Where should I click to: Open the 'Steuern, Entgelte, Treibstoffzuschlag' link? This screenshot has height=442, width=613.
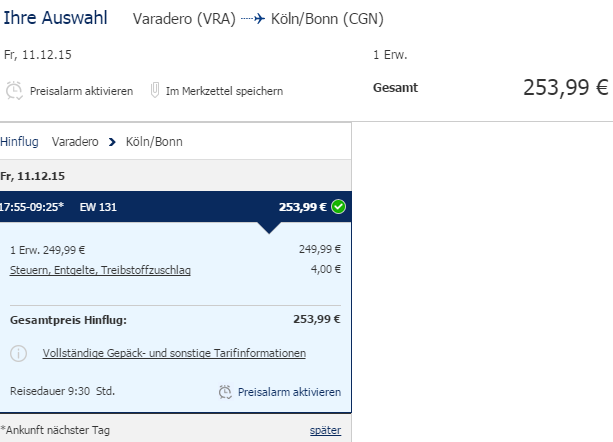(x=100, y=270)
